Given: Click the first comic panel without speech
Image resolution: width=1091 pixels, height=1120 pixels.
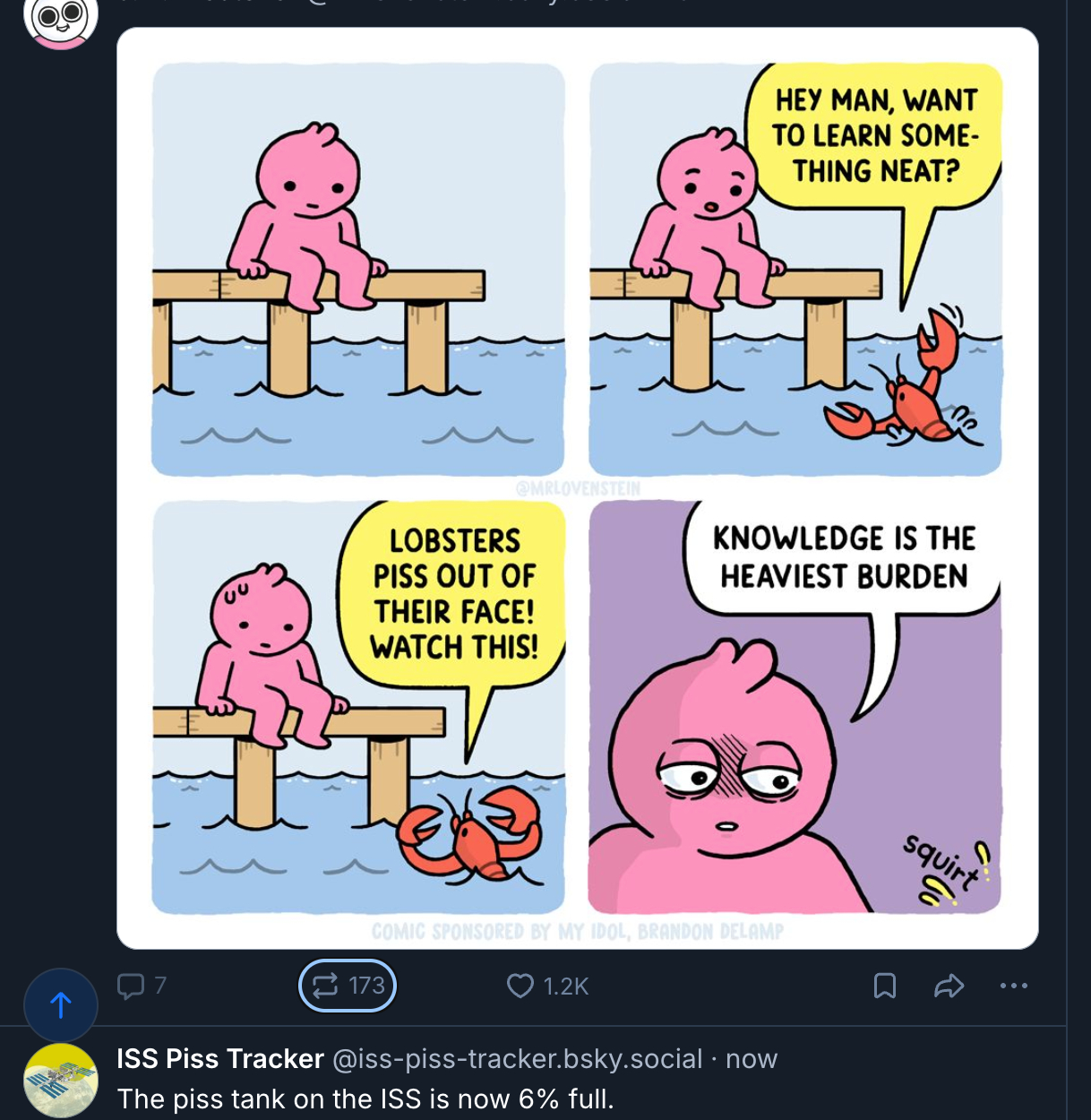Looking at the screenshot, I should [x=358, y=269].
